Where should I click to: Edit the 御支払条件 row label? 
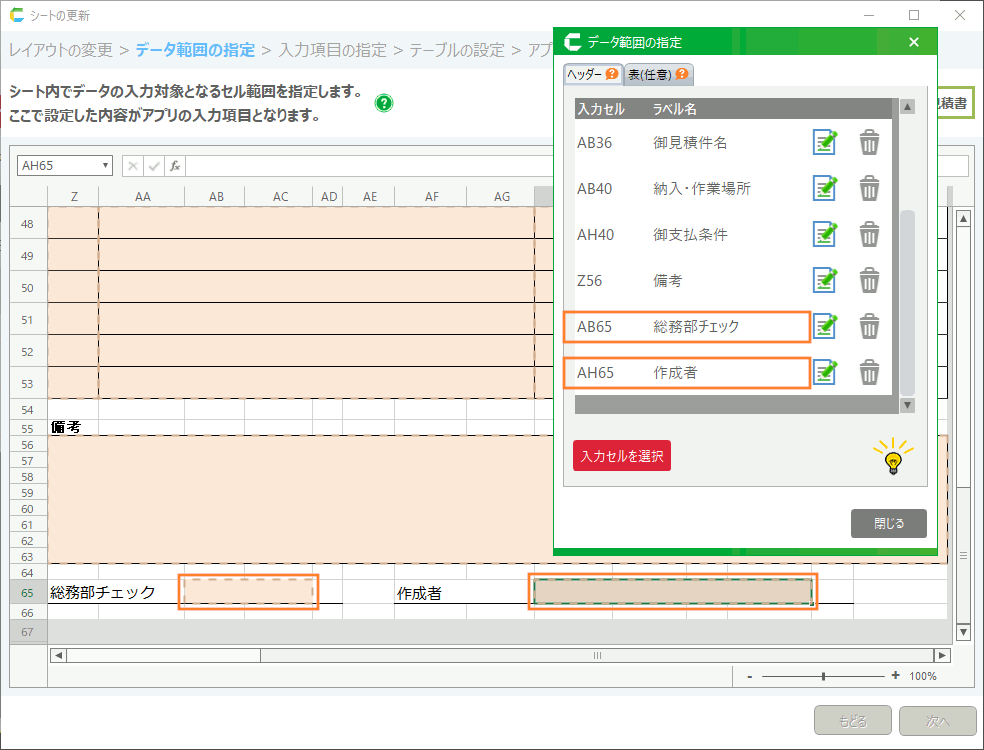click(x=824, y=235)
